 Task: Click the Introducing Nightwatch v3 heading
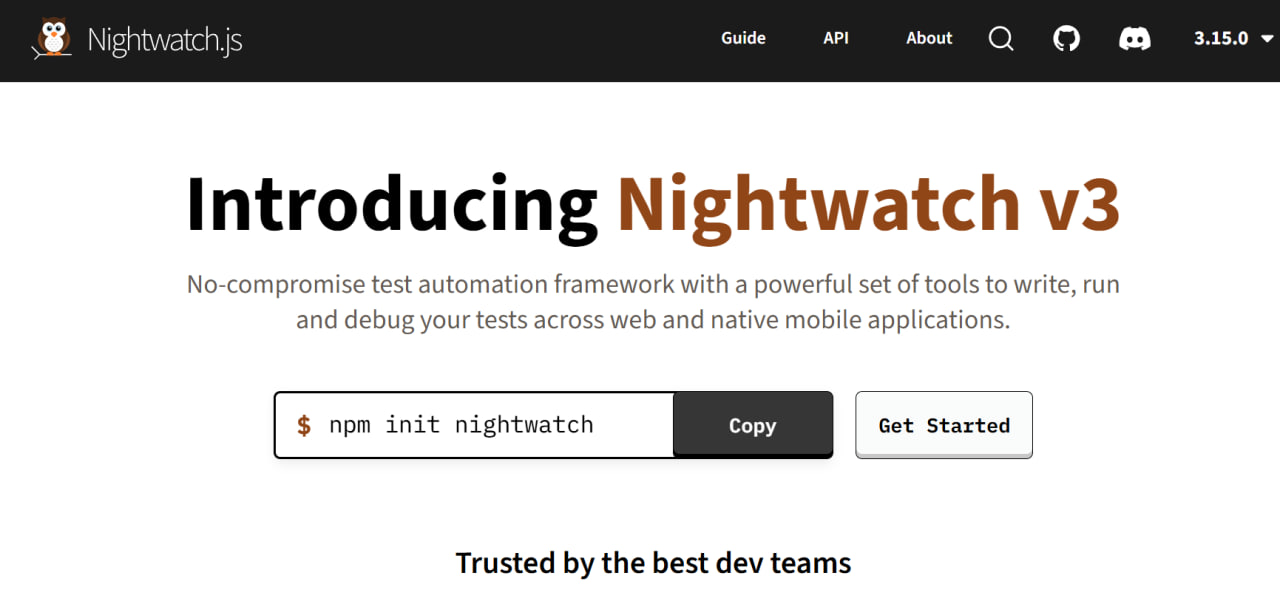tap(652, 205)
